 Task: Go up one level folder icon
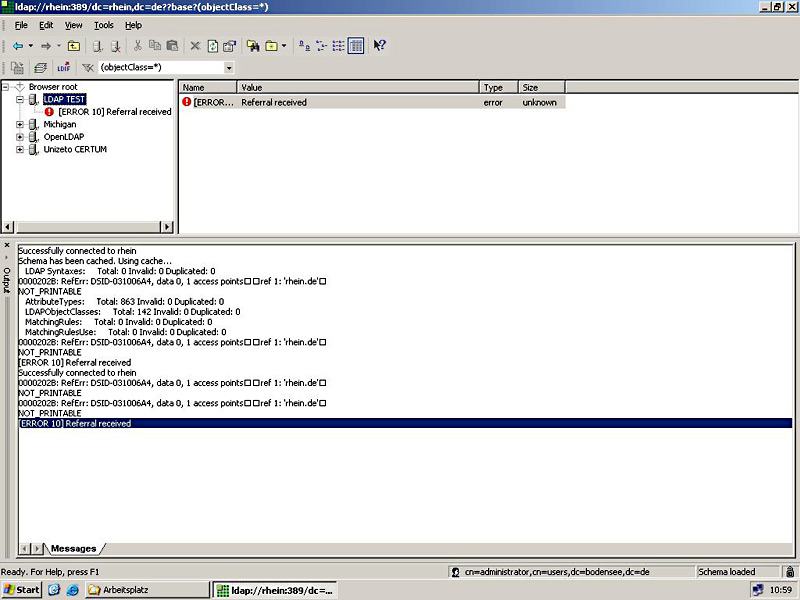(x=74, y=46)
